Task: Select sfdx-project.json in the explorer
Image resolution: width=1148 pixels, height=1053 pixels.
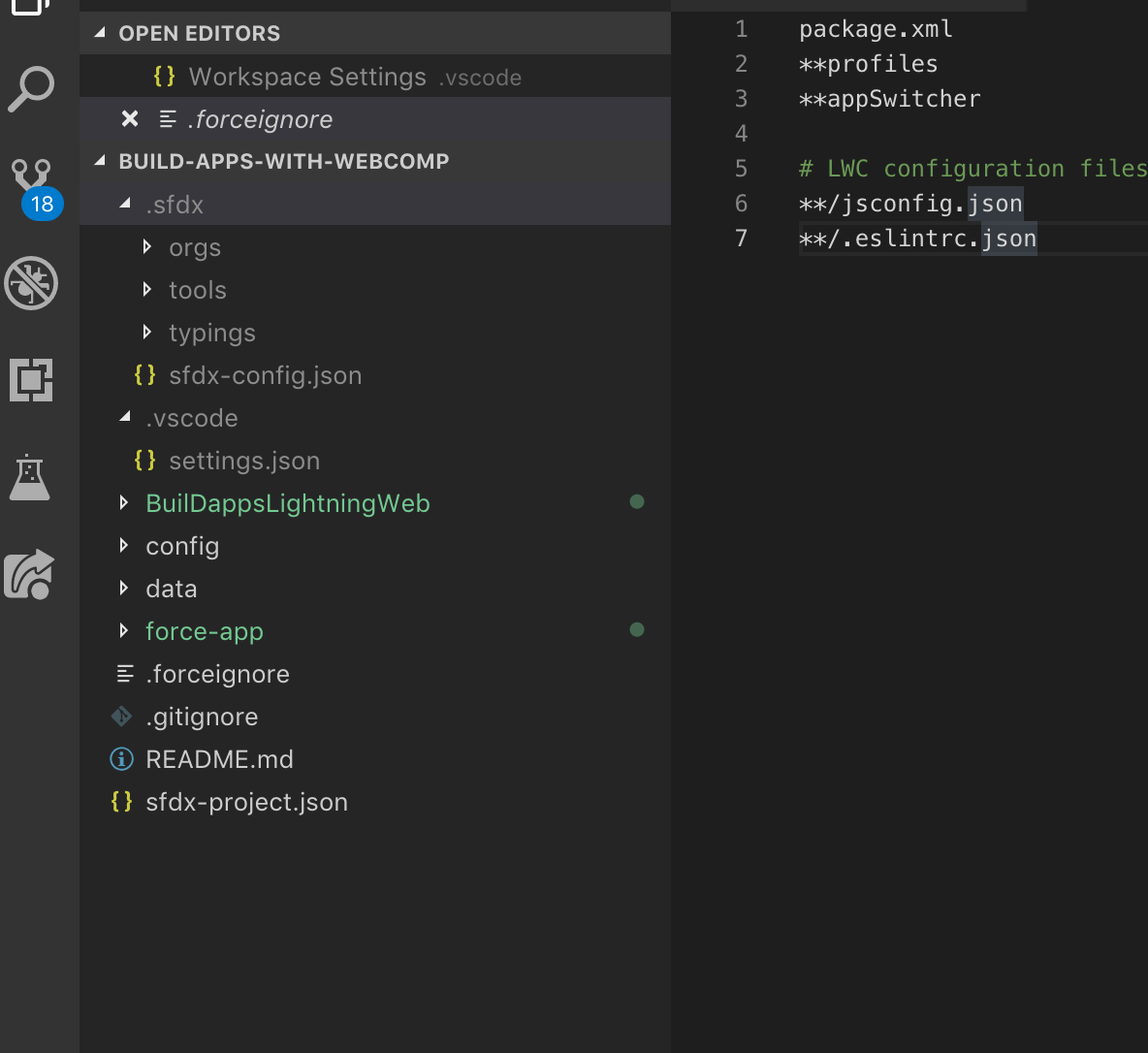Action: click(247, 802)
